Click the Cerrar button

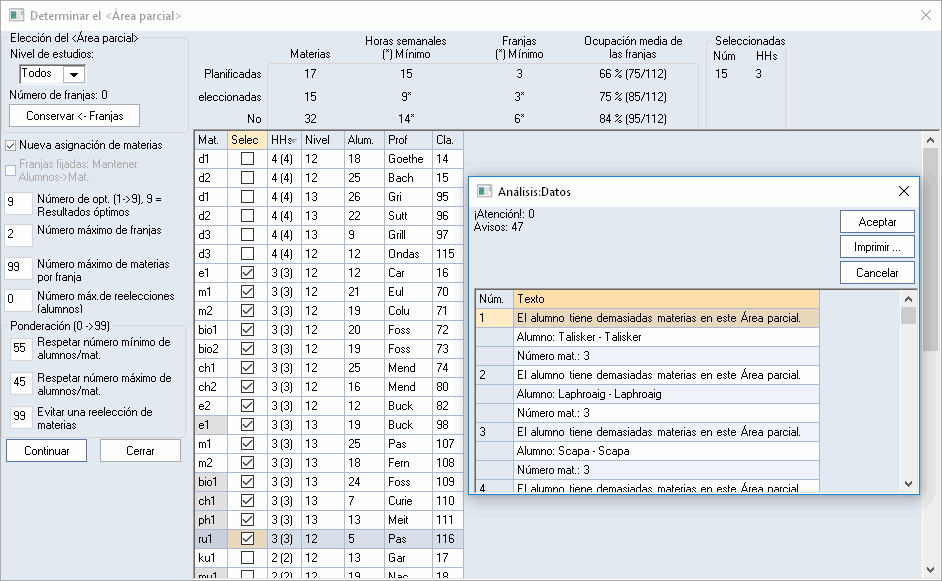point(140,451)
